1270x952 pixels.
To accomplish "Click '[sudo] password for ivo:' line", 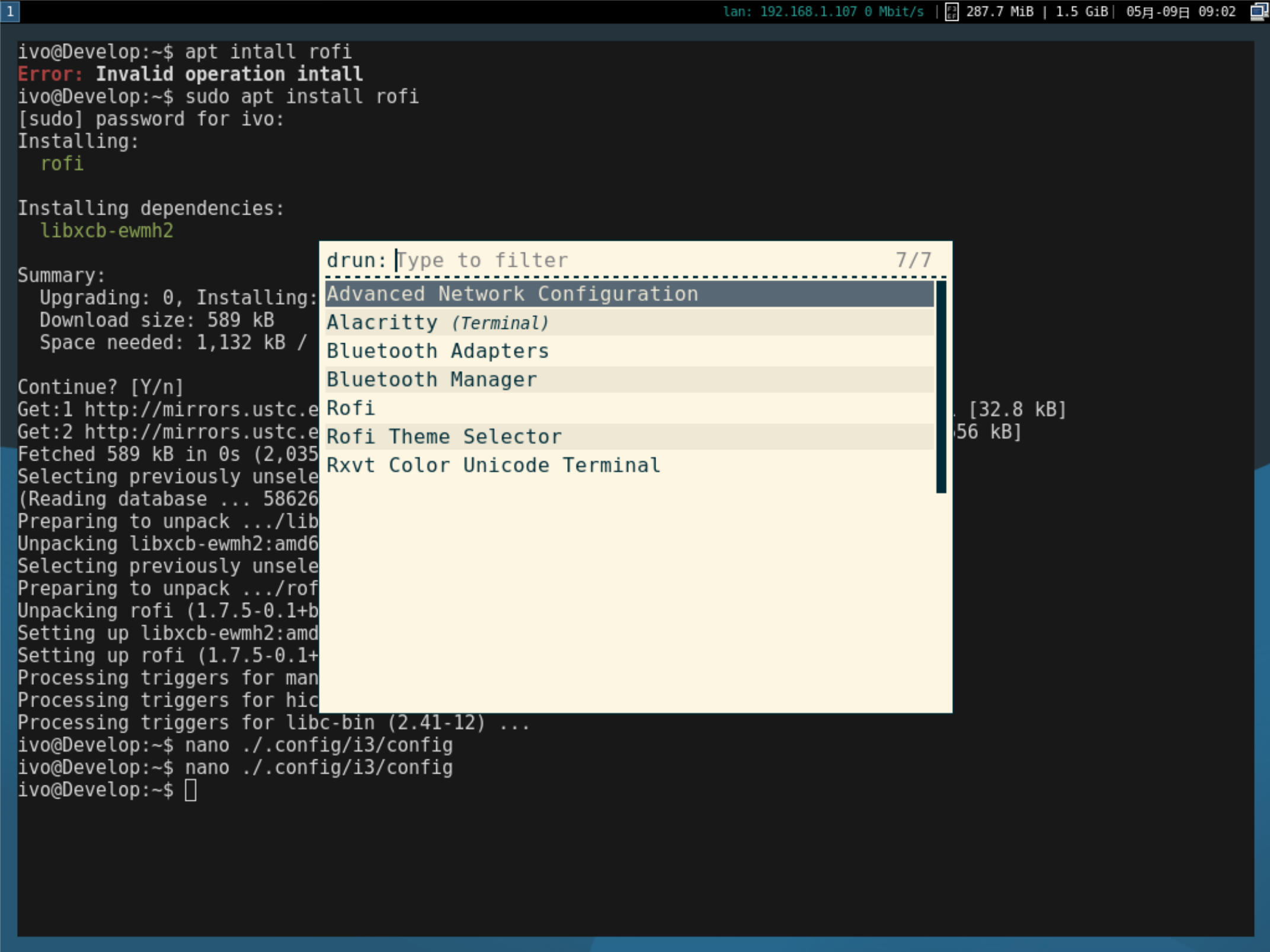I will pos(151,119).
